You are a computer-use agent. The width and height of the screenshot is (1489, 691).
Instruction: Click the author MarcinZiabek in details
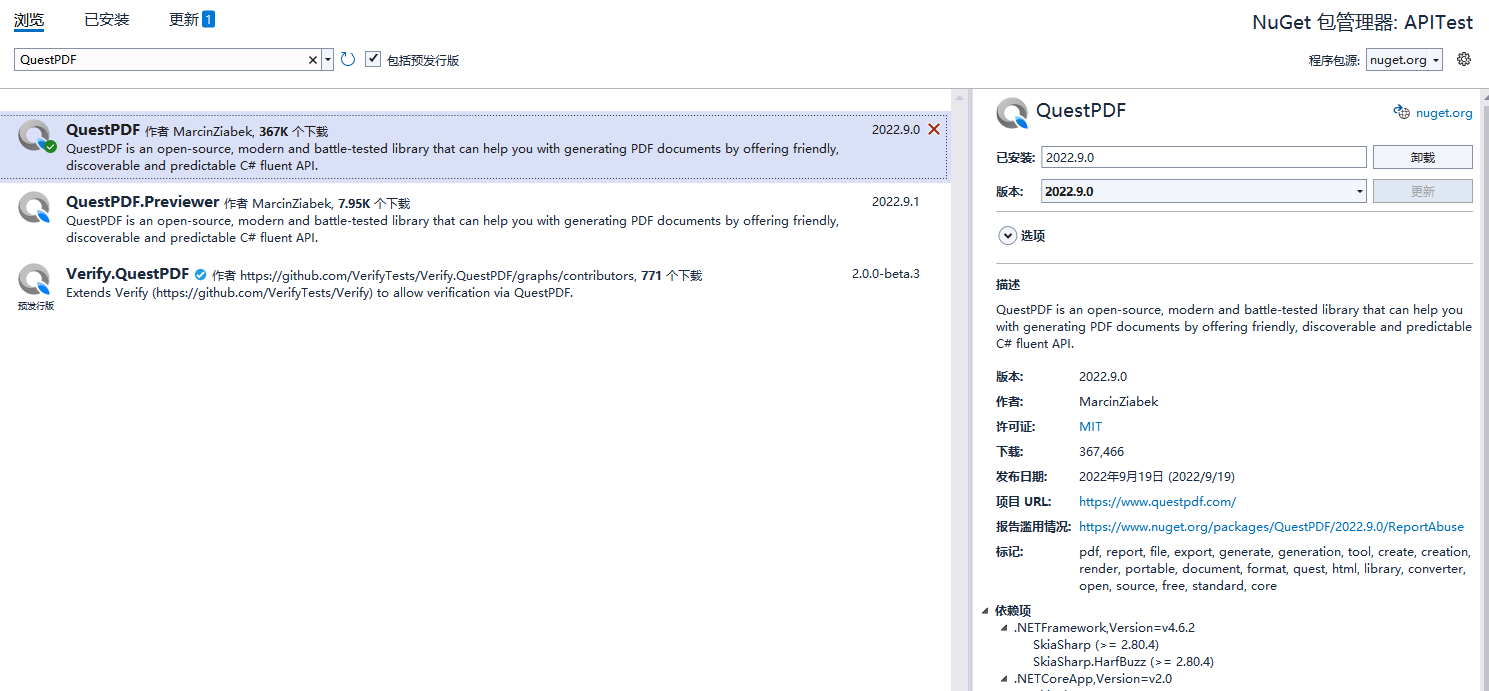1118,402
